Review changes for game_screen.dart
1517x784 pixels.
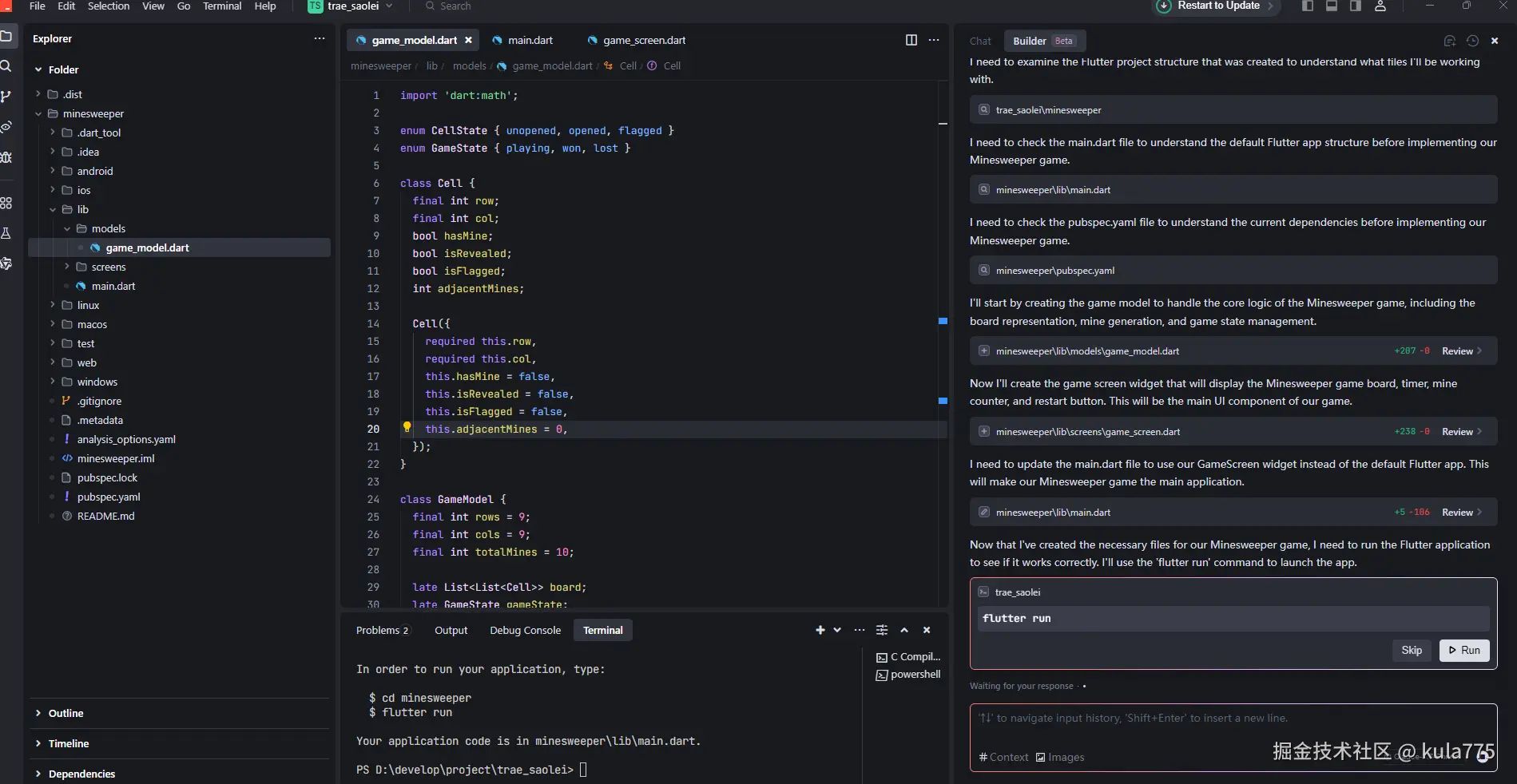[1462, 432]
